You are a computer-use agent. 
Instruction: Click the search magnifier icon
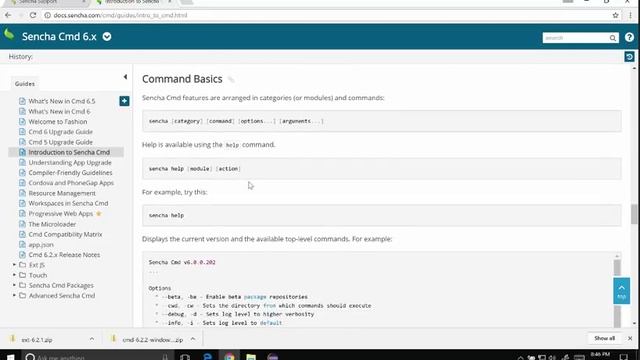[x=613, y=38]
